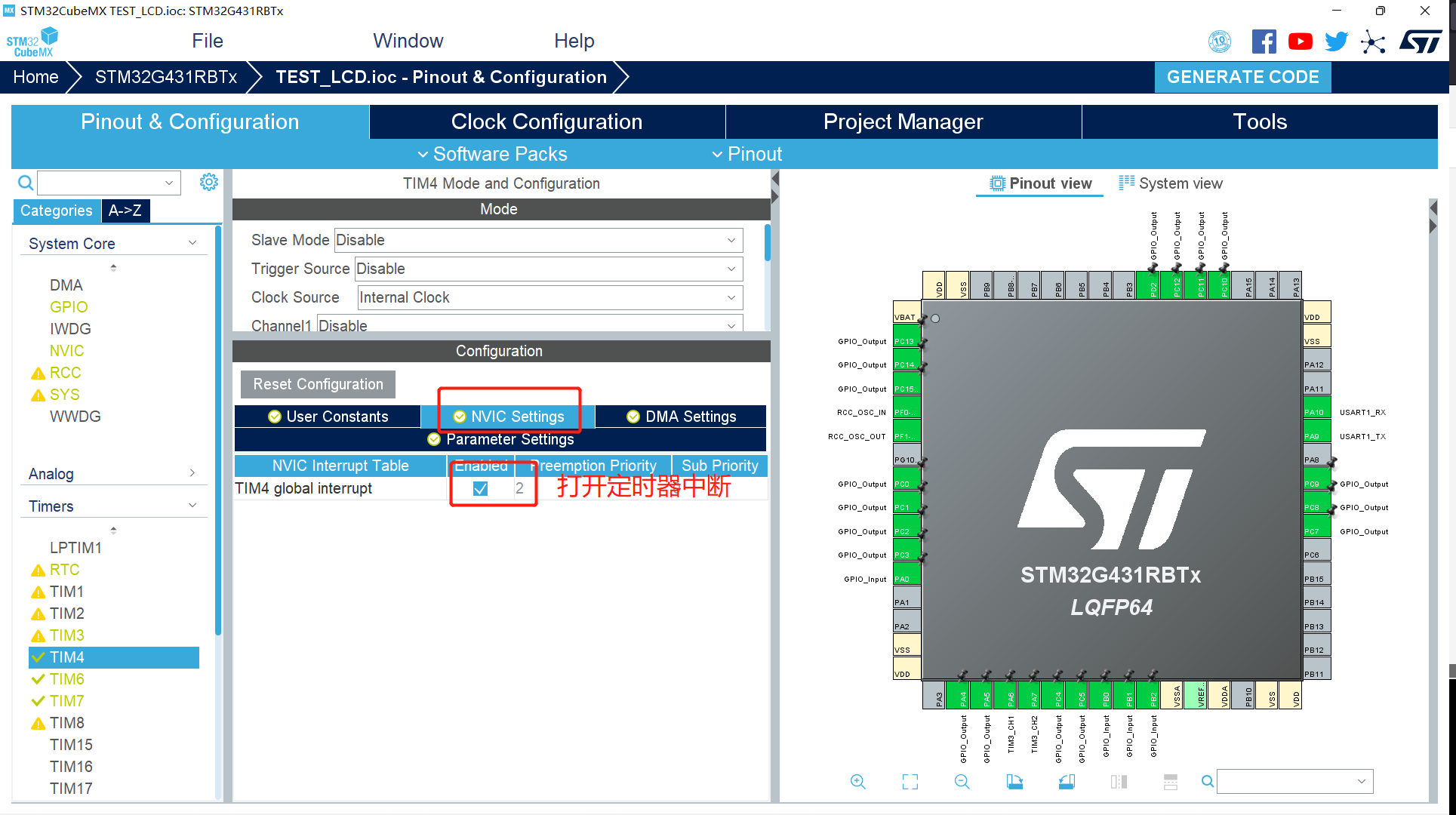1456x815 pixels.
Task: Click the horizontal split view icon
Action: [x=1171, y=782]
